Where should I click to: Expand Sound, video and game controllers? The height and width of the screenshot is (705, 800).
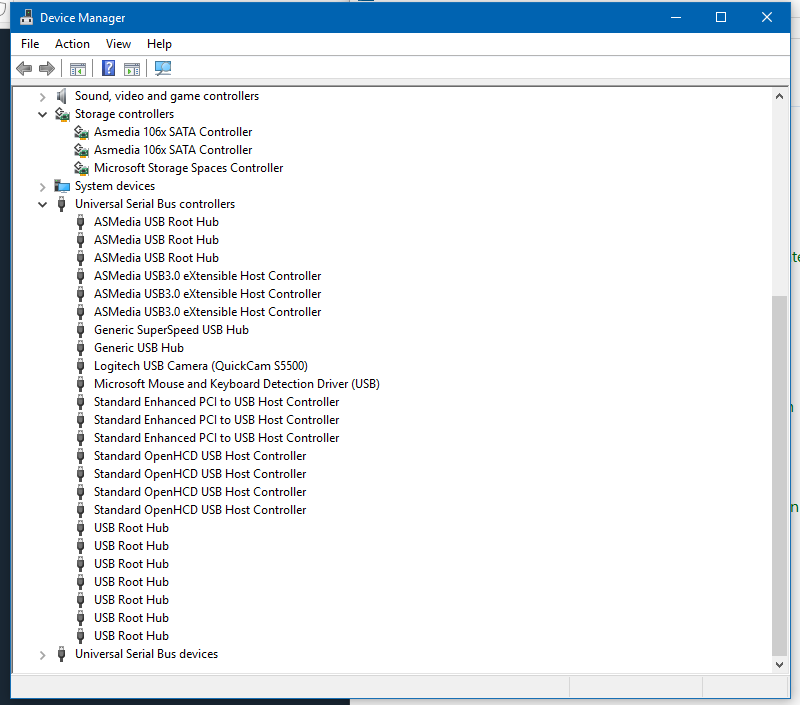43,96
